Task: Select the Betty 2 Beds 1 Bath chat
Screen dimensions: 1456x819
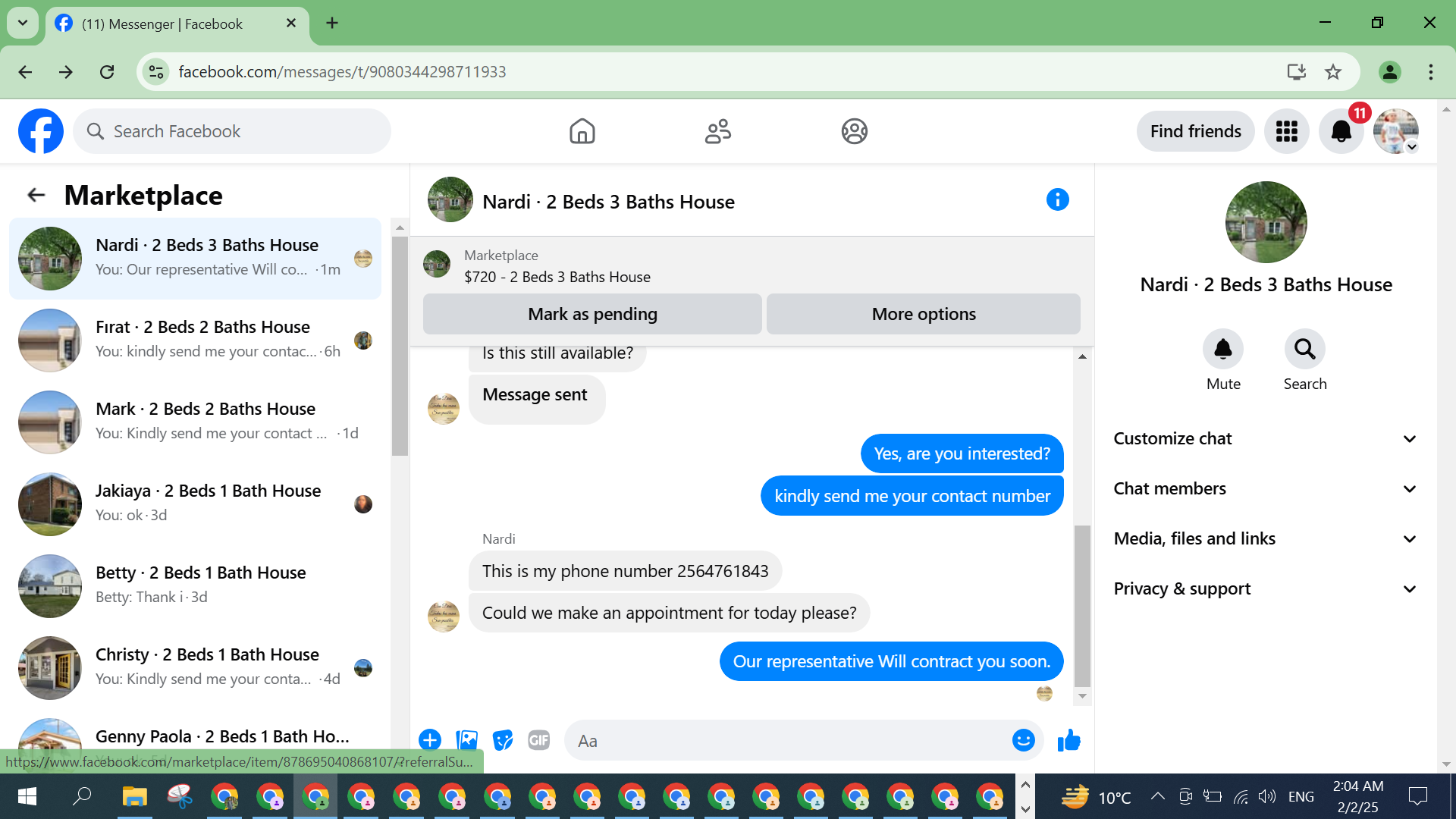Action: (x=196, y=585)
